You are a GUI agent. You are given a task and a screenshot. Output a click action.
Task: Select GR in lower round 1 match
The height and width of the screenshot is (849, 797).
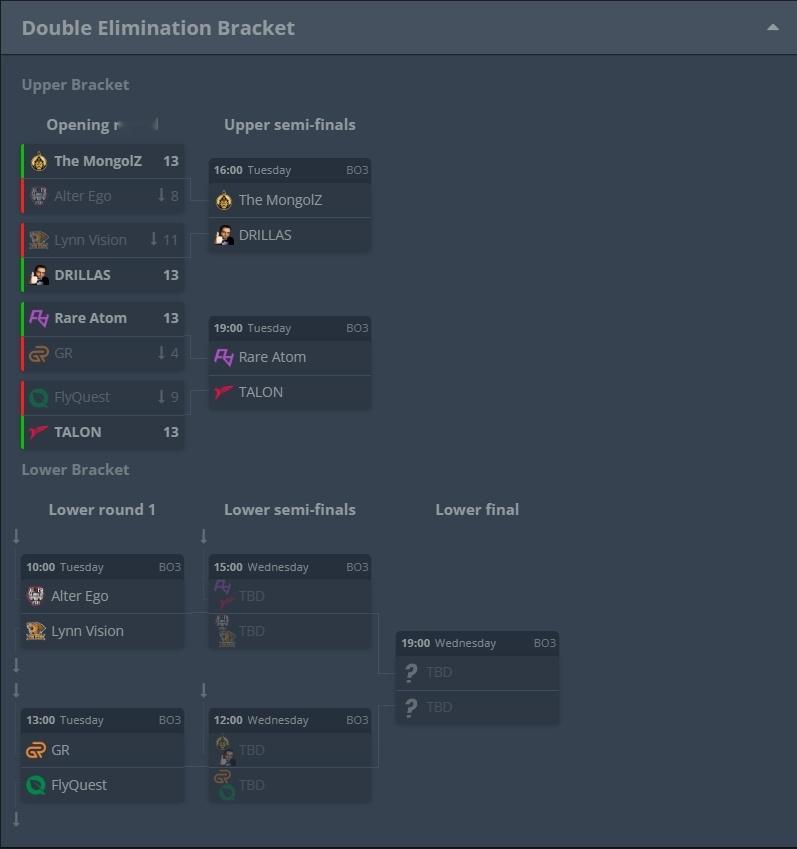tap(102, 750)
